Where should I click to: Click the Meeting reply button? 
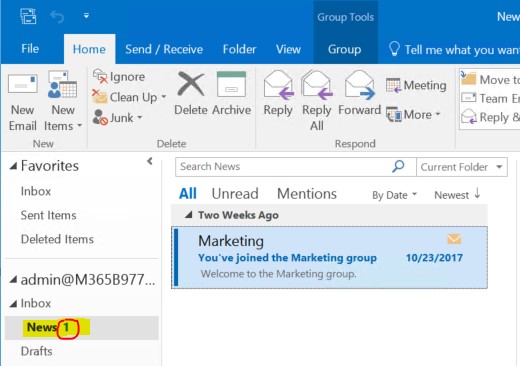(x=416, y=85)
